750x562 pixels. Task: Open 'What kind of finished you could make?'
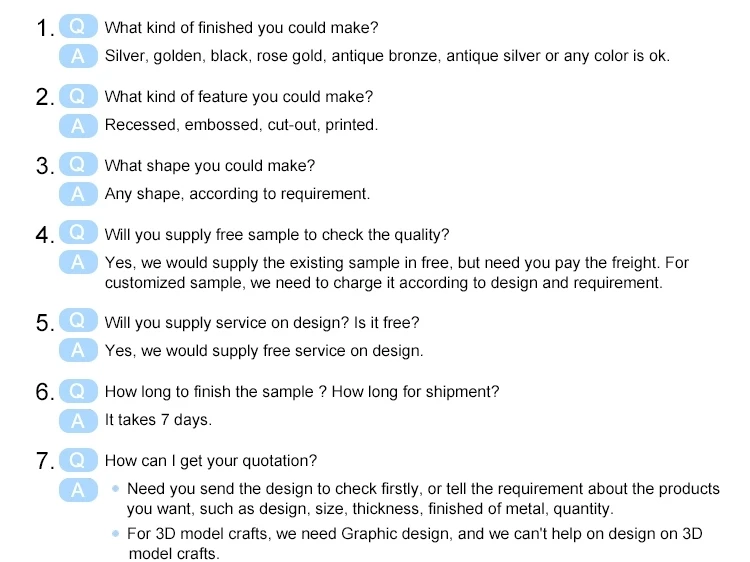[x=241, y=28]
